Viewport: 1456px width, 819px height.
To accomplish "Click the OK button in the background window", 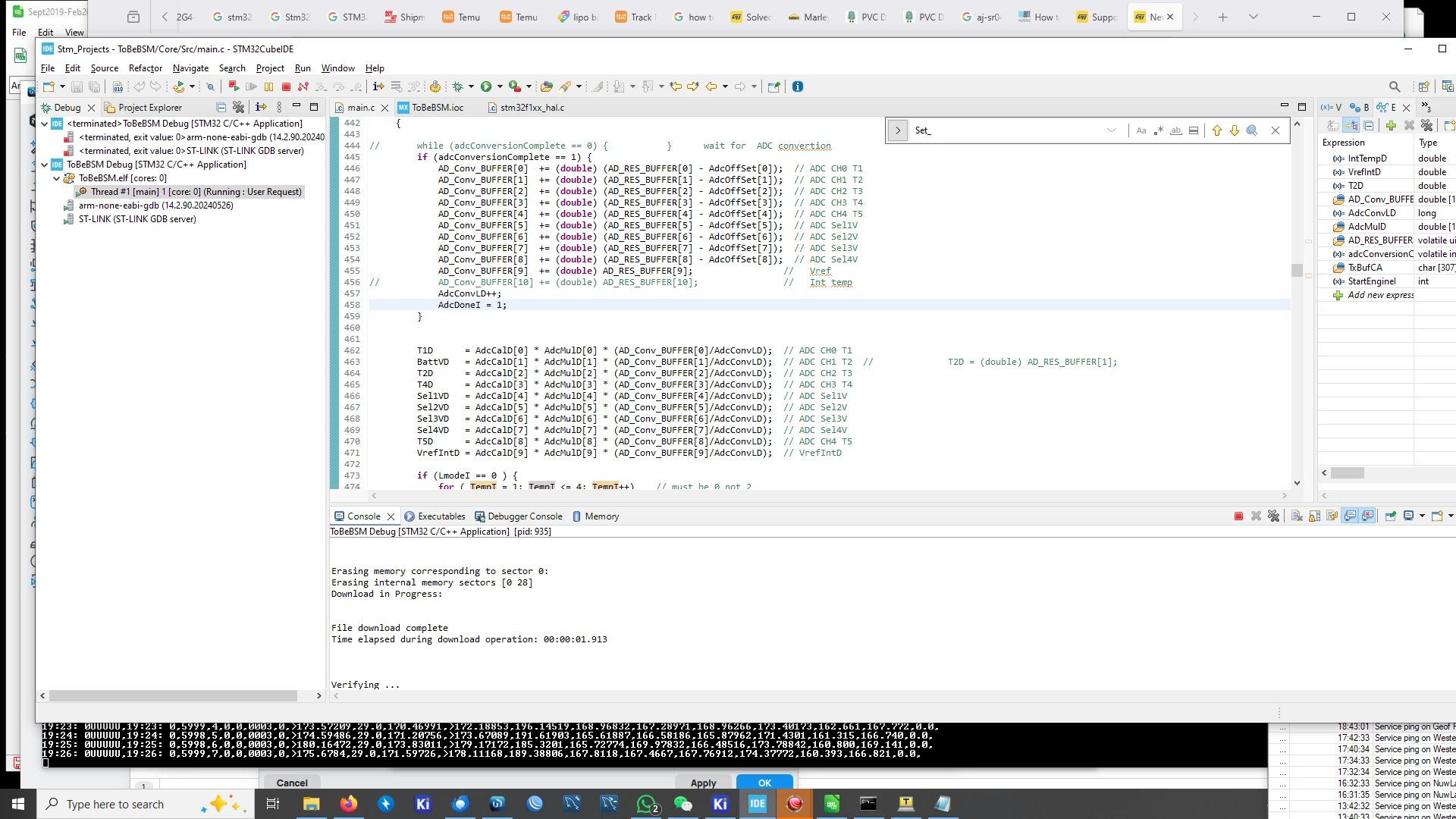I will (764, 783).
